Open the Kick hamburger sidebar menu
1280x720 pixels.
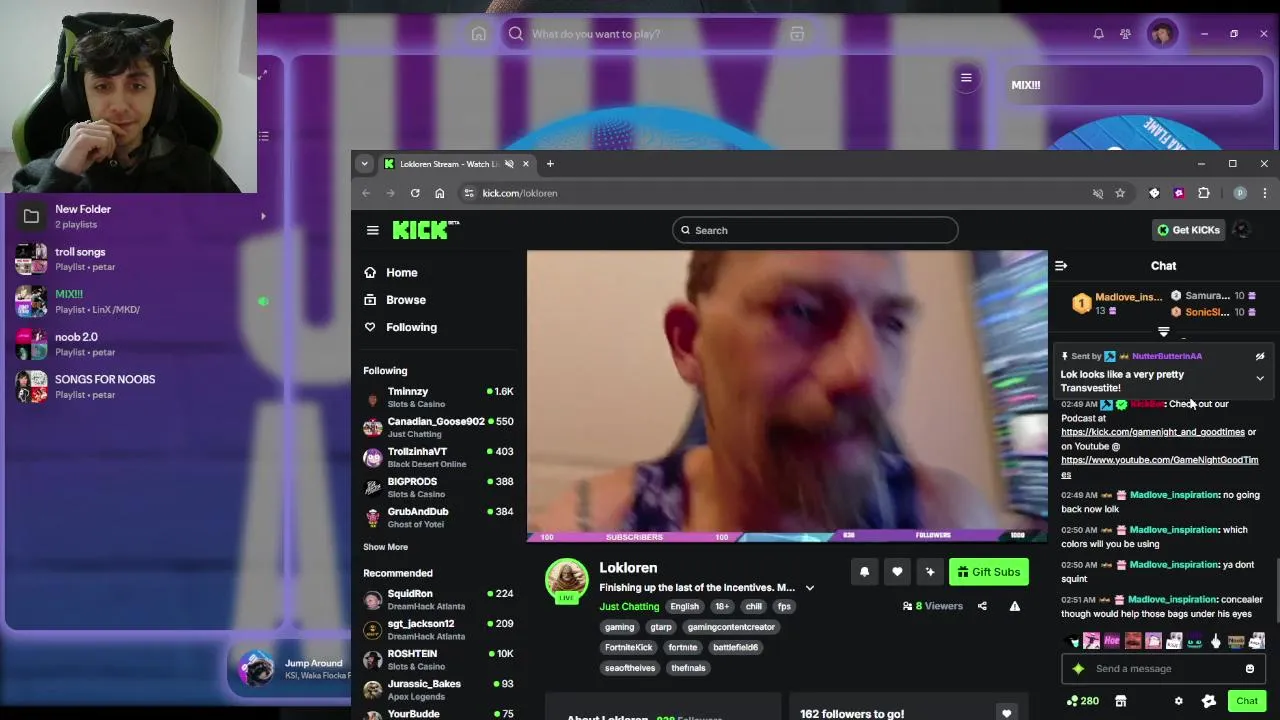[372, 230]
